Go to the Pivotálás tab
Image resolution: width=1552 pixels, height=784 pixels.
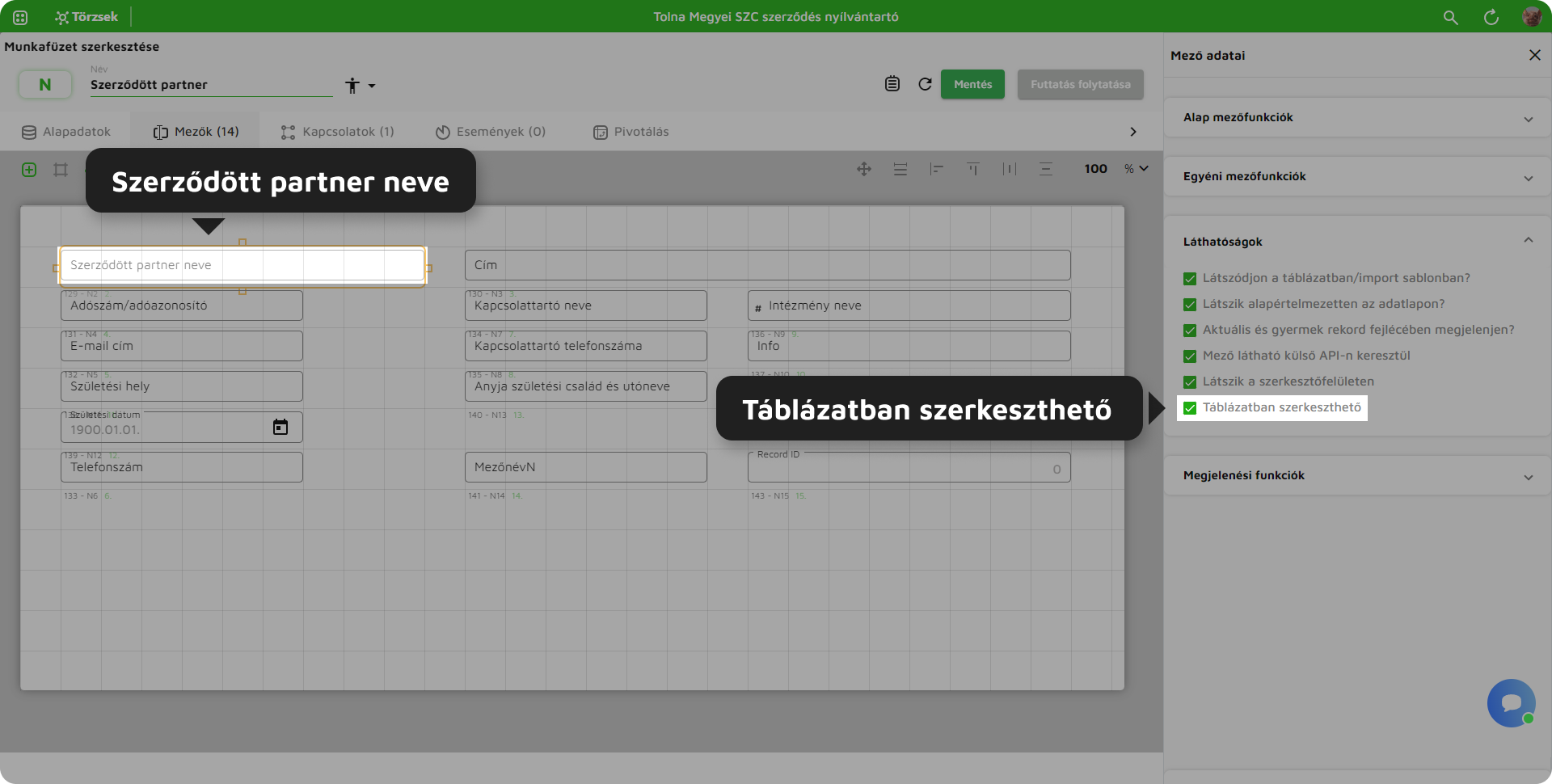[631, 132]
